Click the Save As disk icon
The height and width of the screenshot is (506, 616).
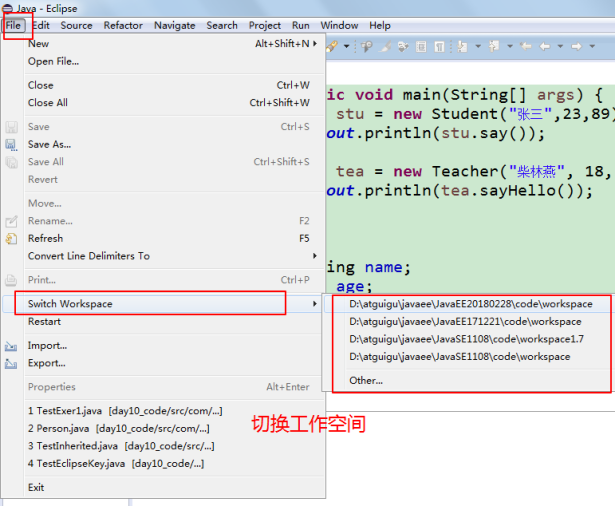coord(11,145)
